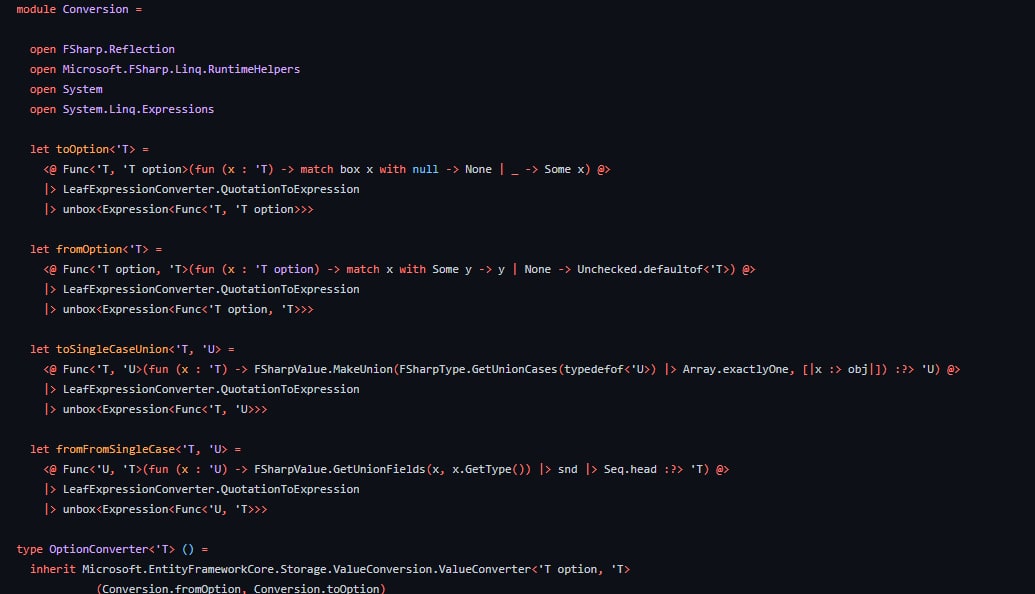Click 'FSharpType.GetUnionCases' text
Image resolution: width=1035 pixels, height=594 pixels.
coord(479,370)
